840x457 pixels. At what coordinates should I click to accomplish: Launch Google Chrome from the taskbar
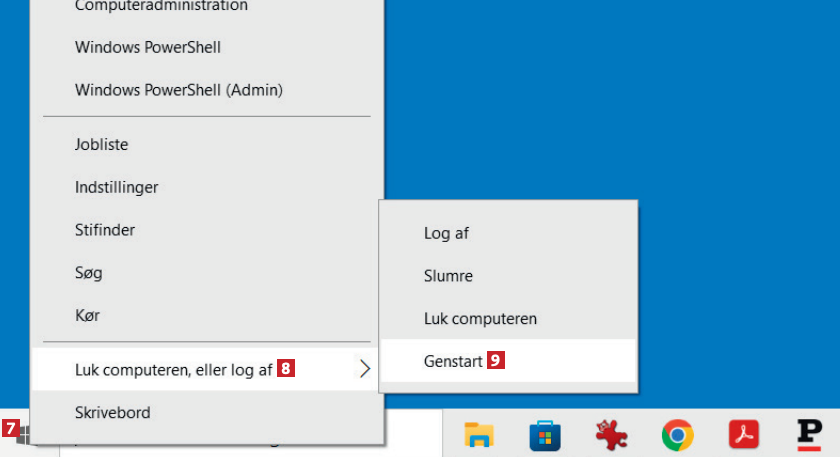[677, 434]
